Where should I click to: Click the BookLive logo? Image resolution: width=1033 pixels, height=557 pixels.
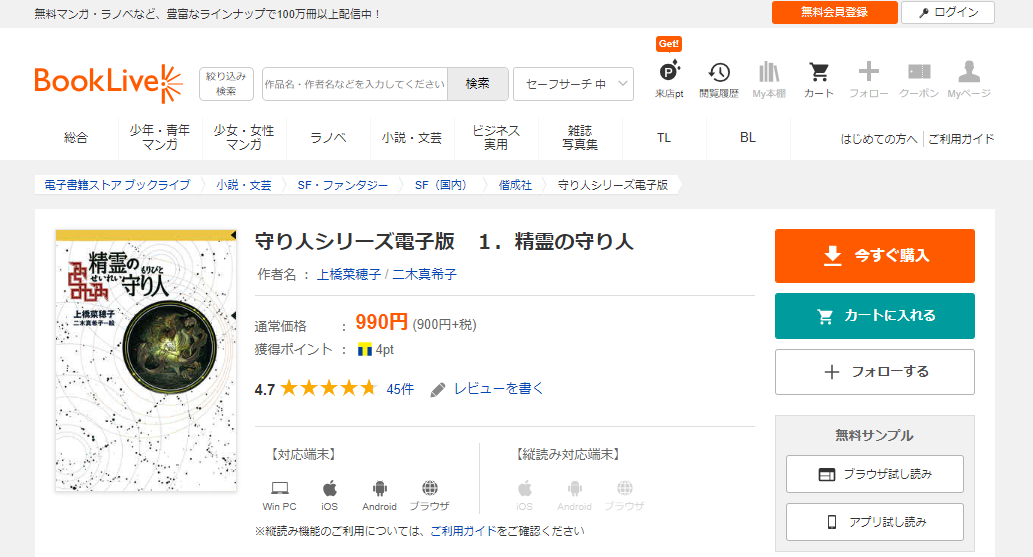click(109, 83)
